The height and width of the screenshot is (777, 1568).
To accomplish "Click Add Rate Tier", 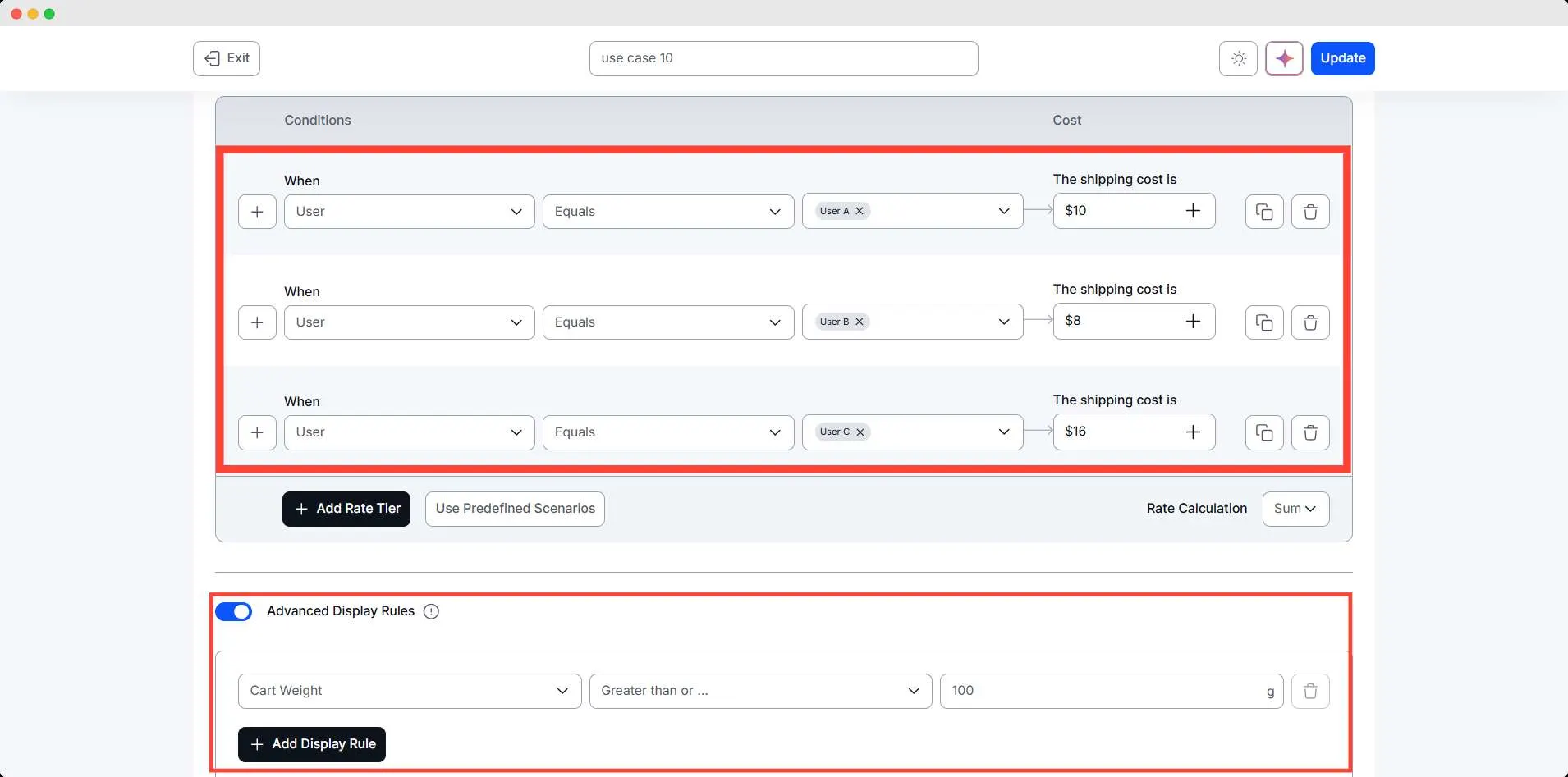I will [x=346, y=508].
